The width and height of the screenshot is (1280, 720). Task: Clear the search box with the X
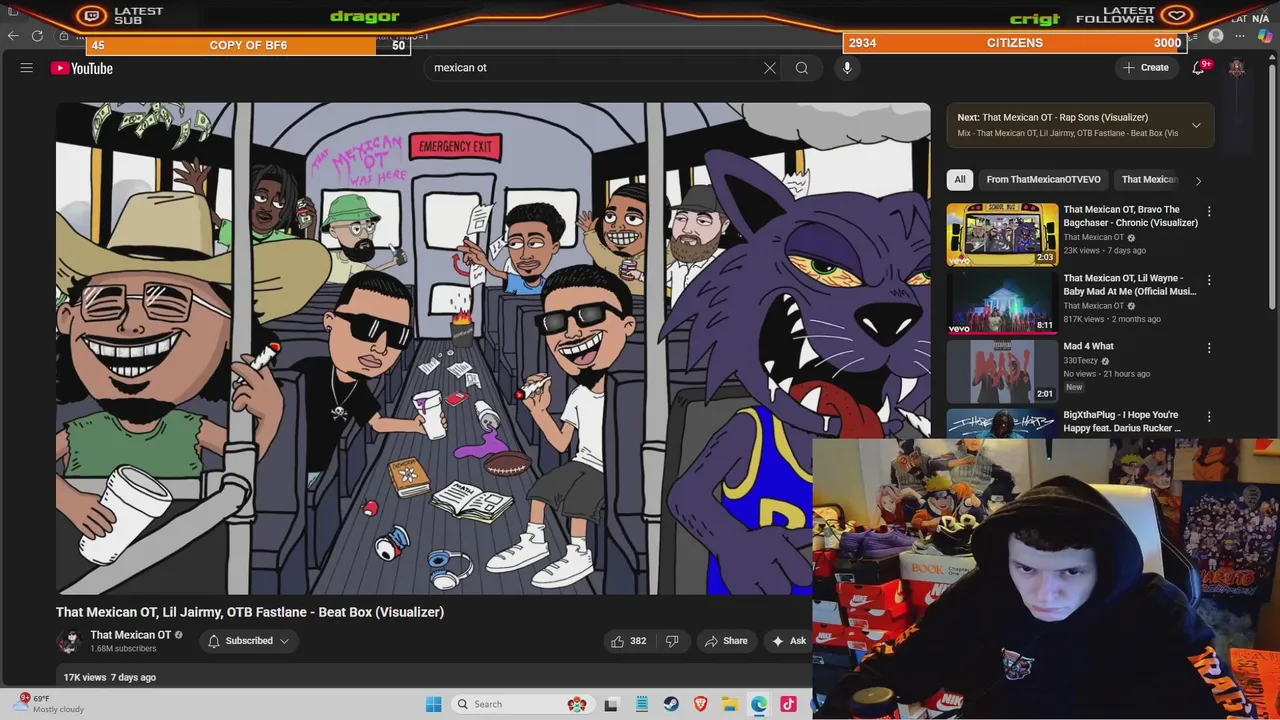pyautogui.click(x=770, y=68)
